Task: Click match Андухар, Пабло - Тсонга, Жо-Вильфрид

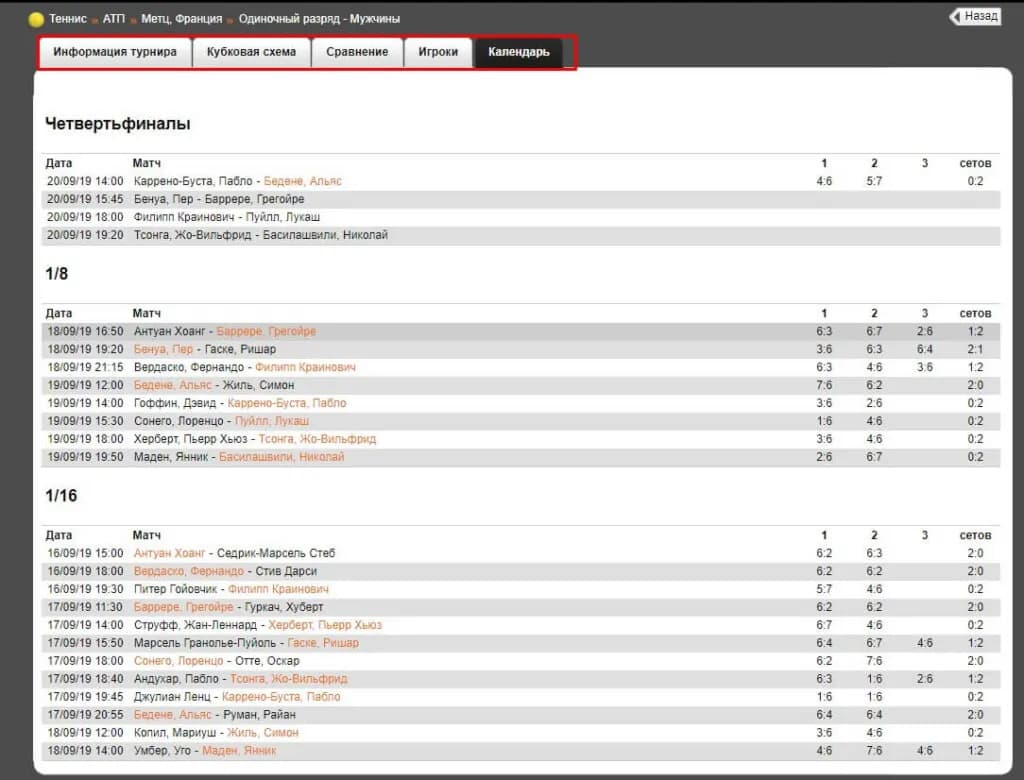Action: coord(240,679)
